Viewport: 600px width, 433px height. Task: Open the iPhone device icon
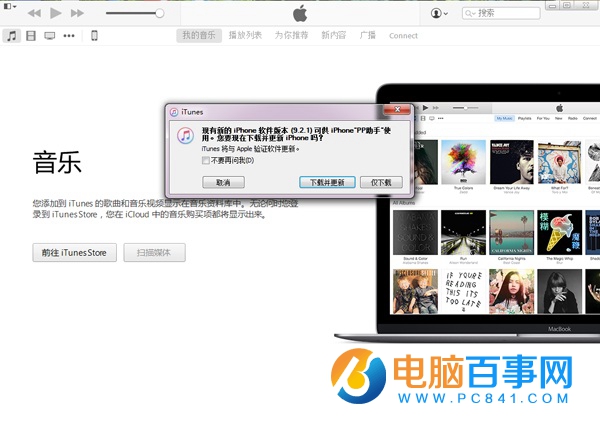point(94,36)
